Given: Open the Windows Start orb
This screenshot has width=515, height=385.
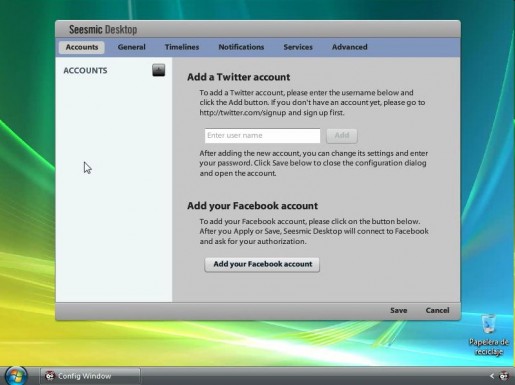Looking at the screenshot, I should (16, 376).
